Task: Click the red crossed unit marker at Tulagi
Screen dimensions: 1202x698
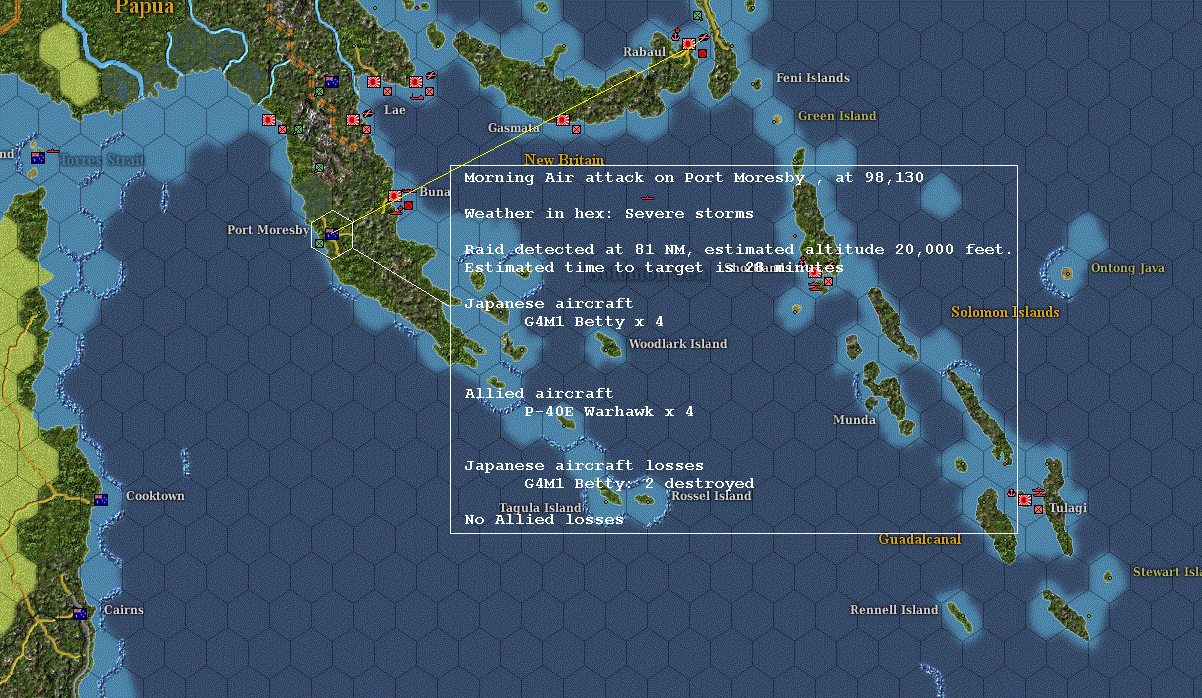Action: coord(1038,509)
